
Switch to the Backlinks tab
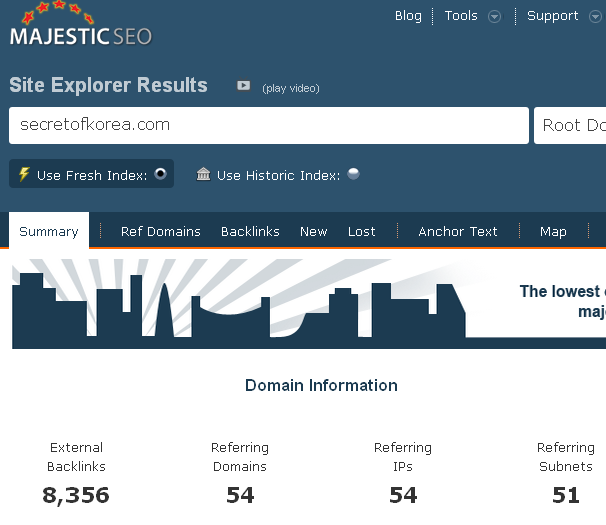(x=250, y=231)
